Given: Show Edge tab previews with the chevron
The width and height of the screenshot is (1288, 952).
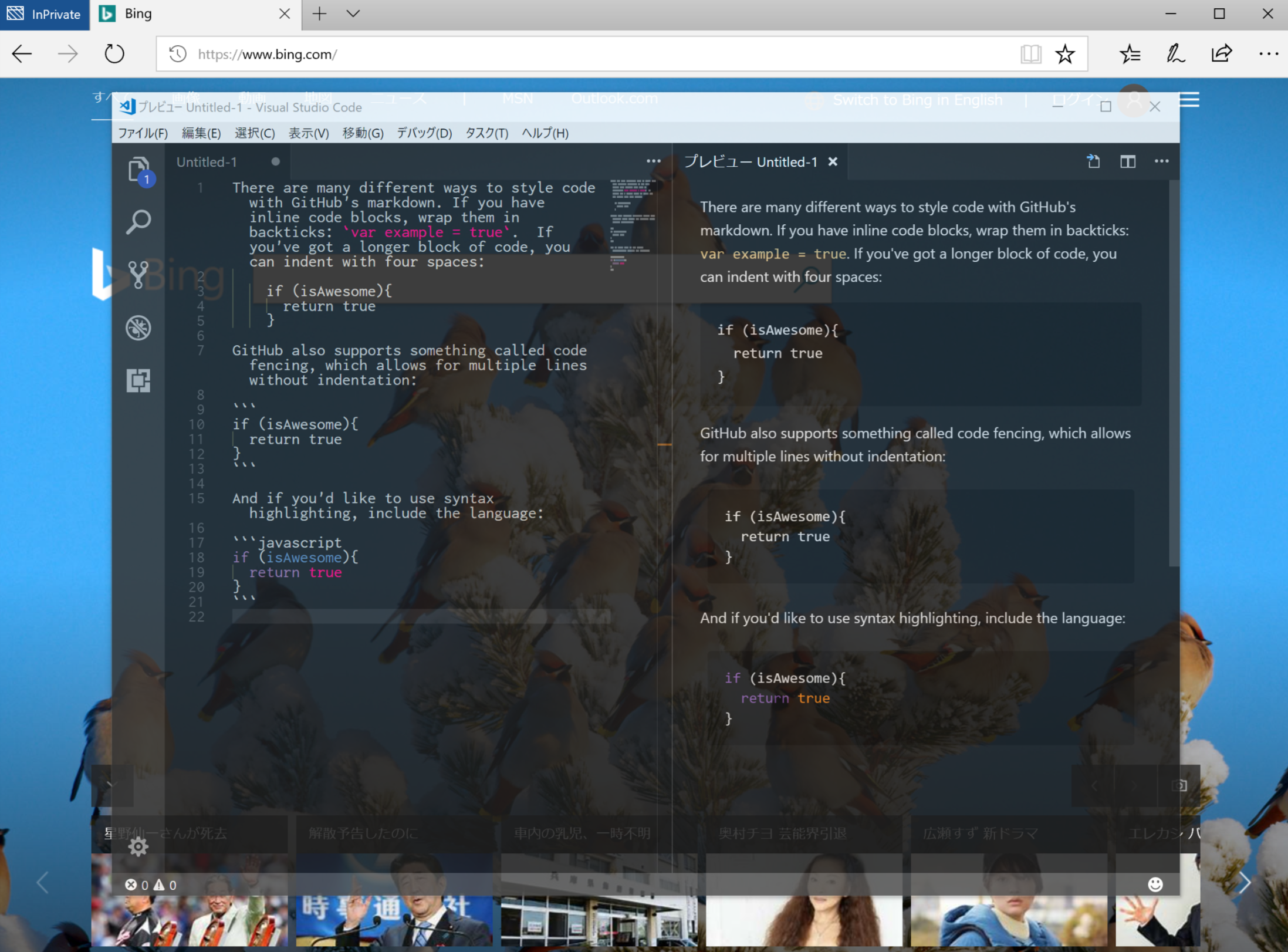Looking at the screenshot, I should pyautogui.click(x=352, y=13).
